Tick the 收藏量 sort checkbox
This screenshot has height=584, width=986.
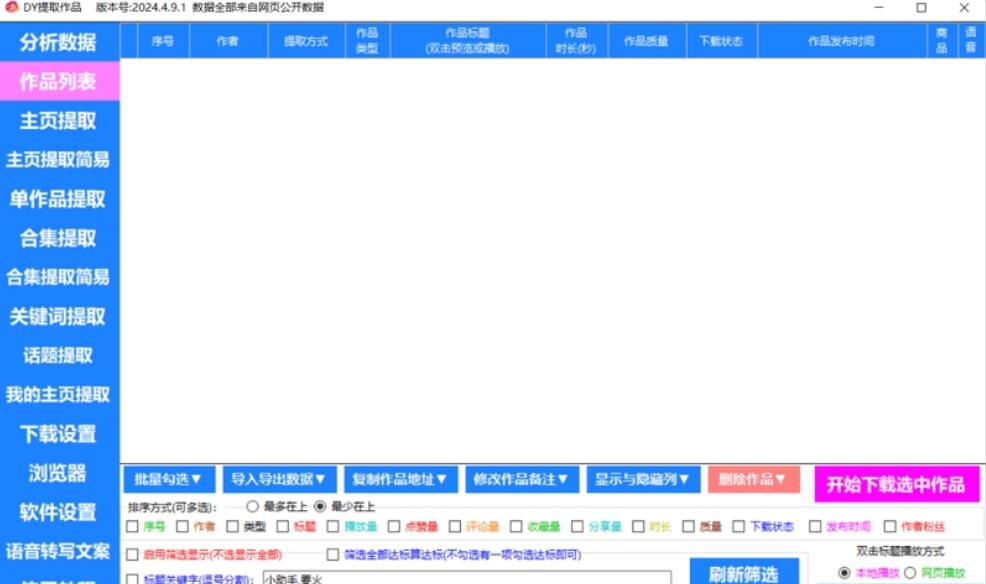coord(516,526)
